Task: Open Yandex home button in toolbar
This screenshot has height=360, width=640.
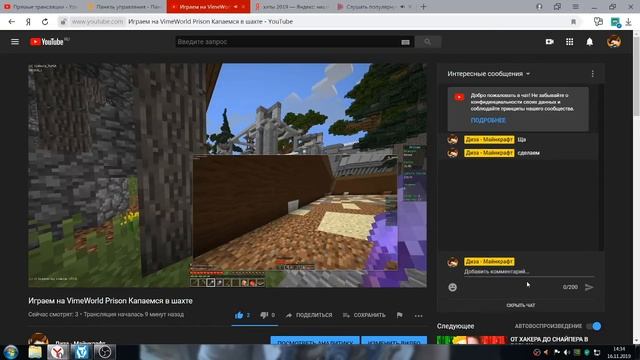Action: click(x=28, y=22)
